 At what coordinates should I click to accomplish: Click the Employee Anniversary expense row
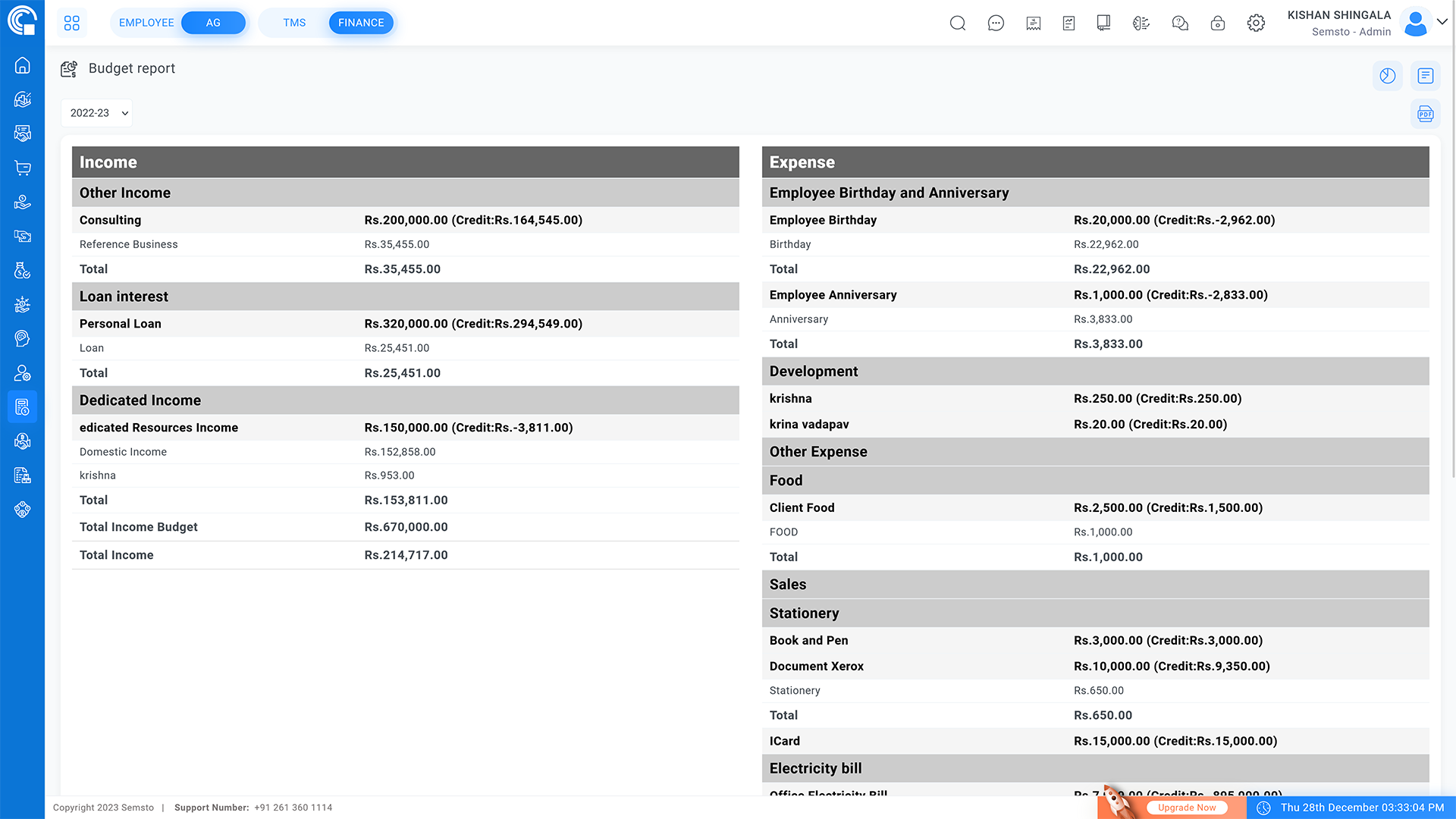pyautogui.click(x=1096, y=295)
